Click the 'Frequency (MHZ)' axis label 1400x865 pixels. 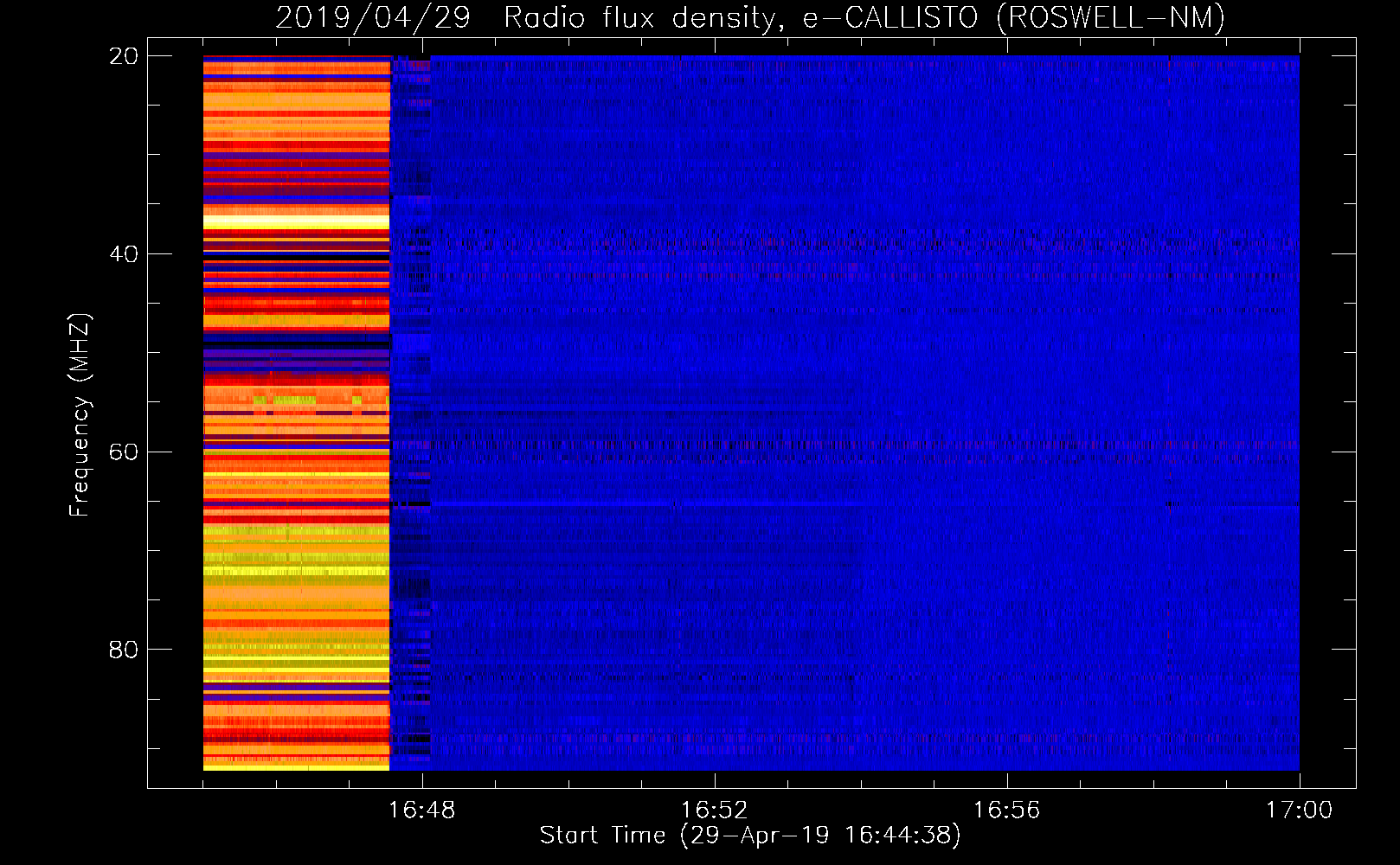tap(79, 415)
